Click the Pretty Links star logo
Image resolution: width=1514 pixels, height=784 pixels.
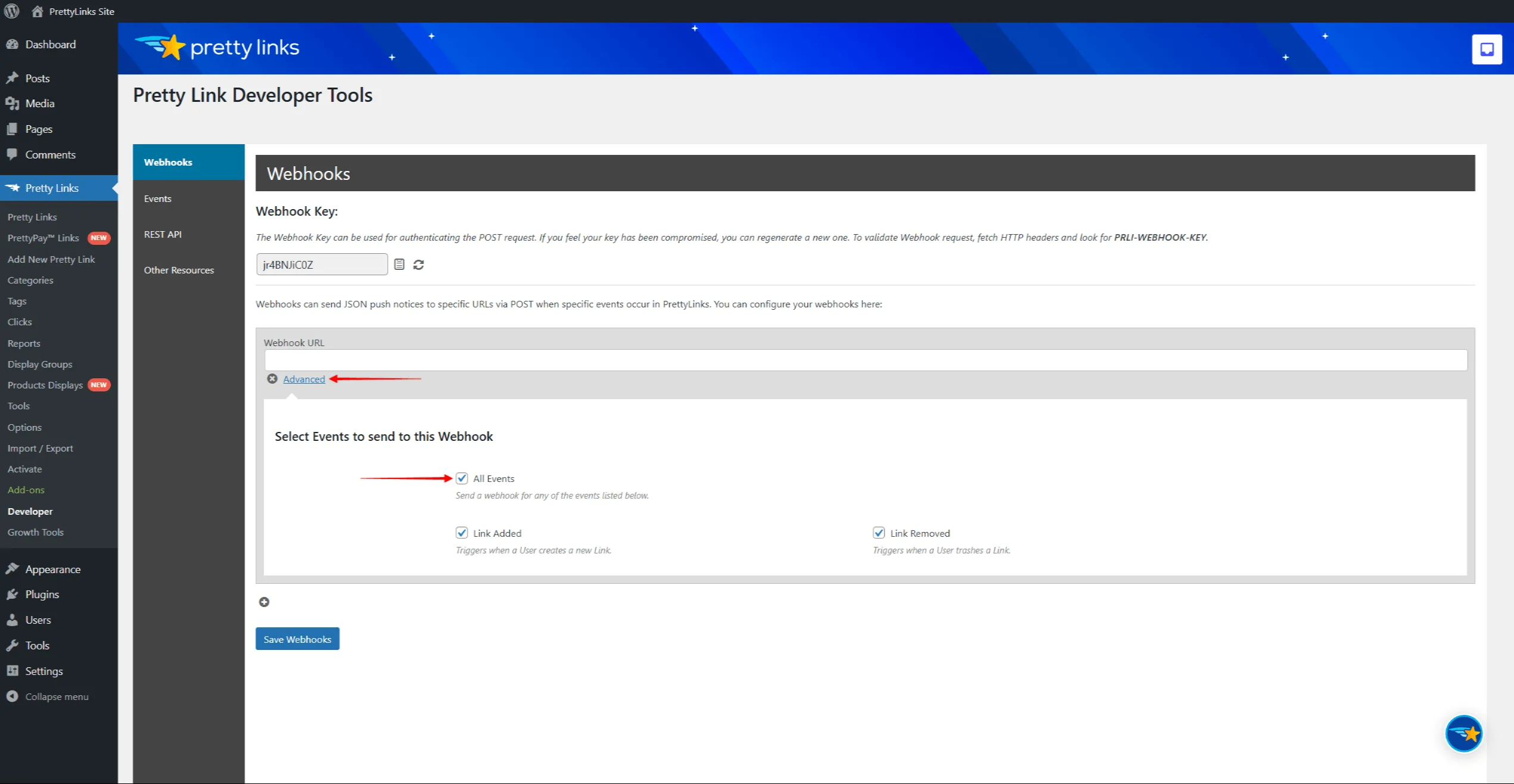point(171,47)
